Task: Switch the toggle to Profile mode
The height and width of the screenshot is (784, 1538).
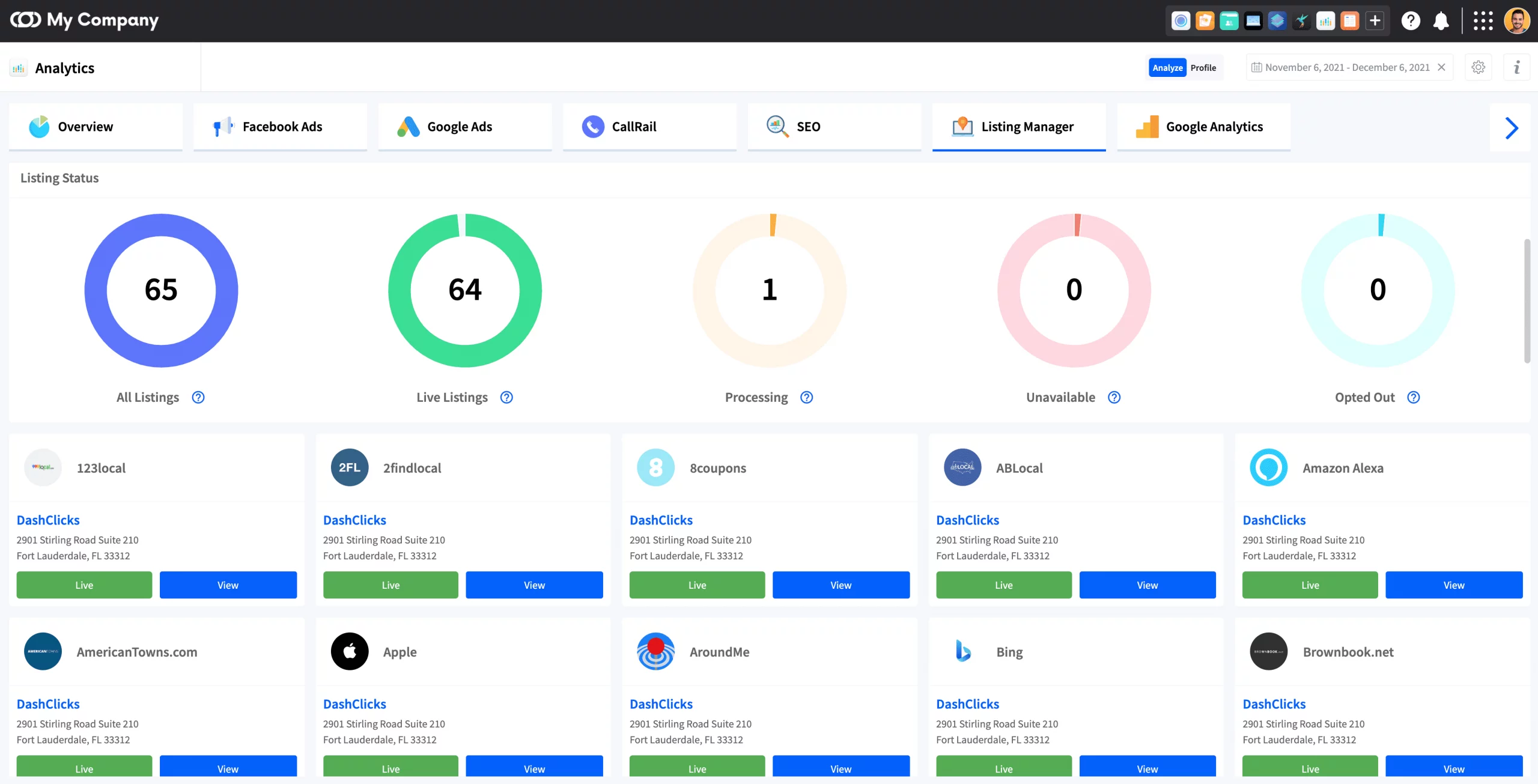Action: coord(1203,68)
